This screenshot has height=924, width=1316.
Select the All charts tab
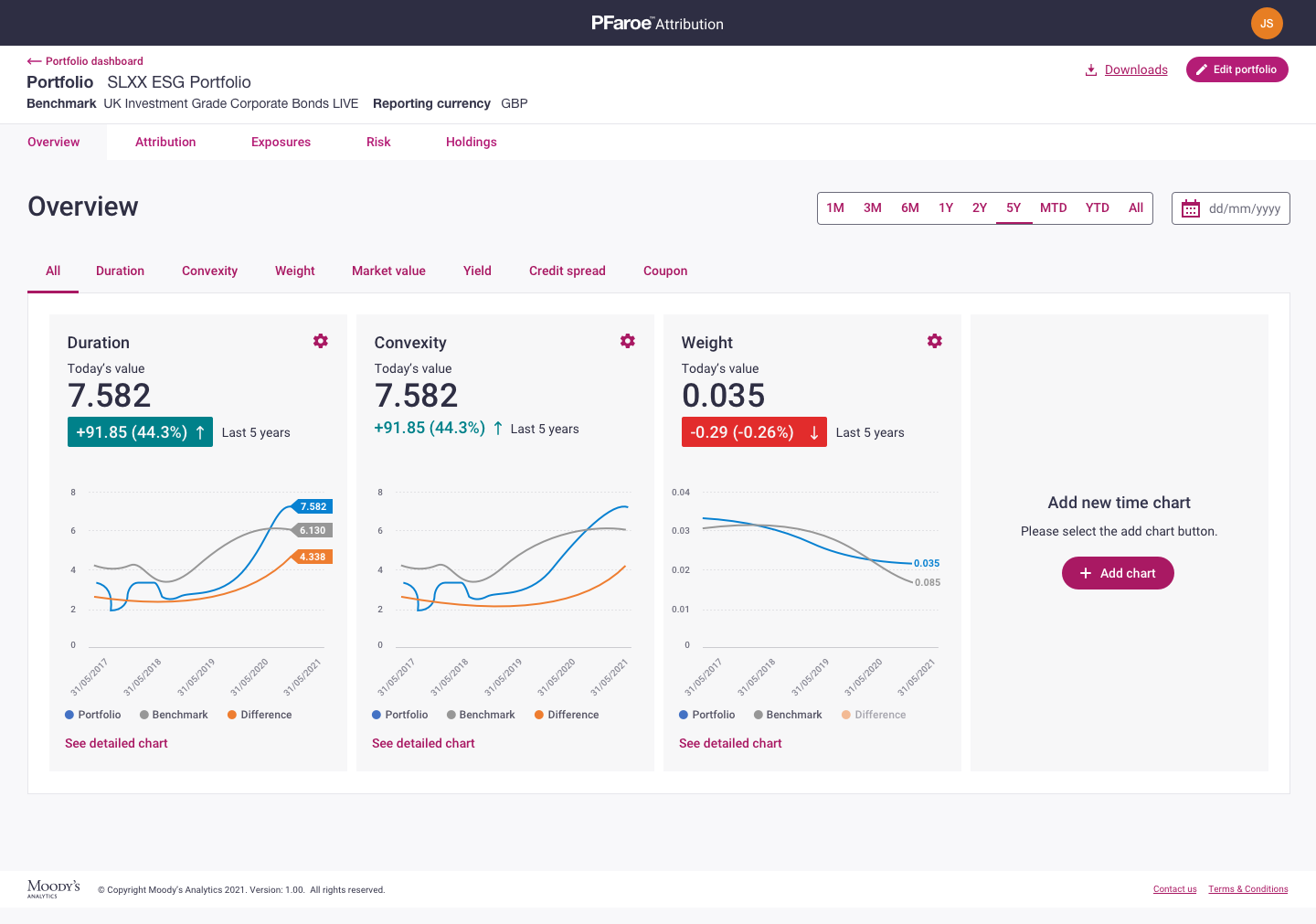(x=53, y=271)
